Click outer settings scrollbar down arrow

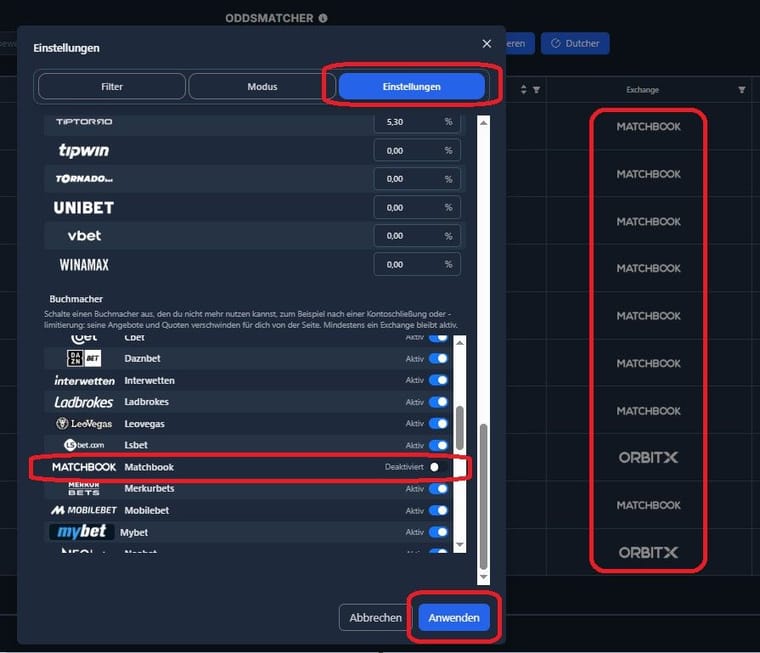[x=483, y=577]
